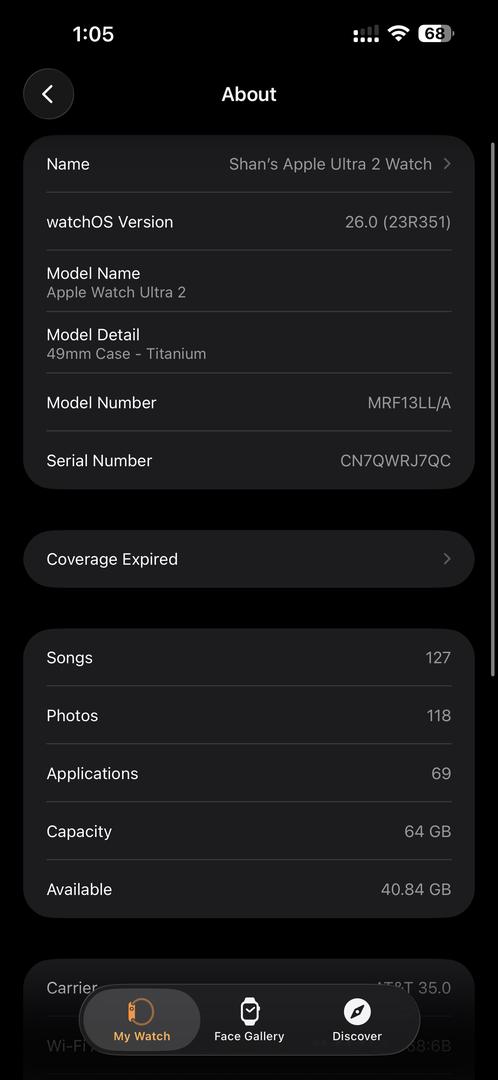Click the vertical scrollbar indicator

[x=492, y=410]
